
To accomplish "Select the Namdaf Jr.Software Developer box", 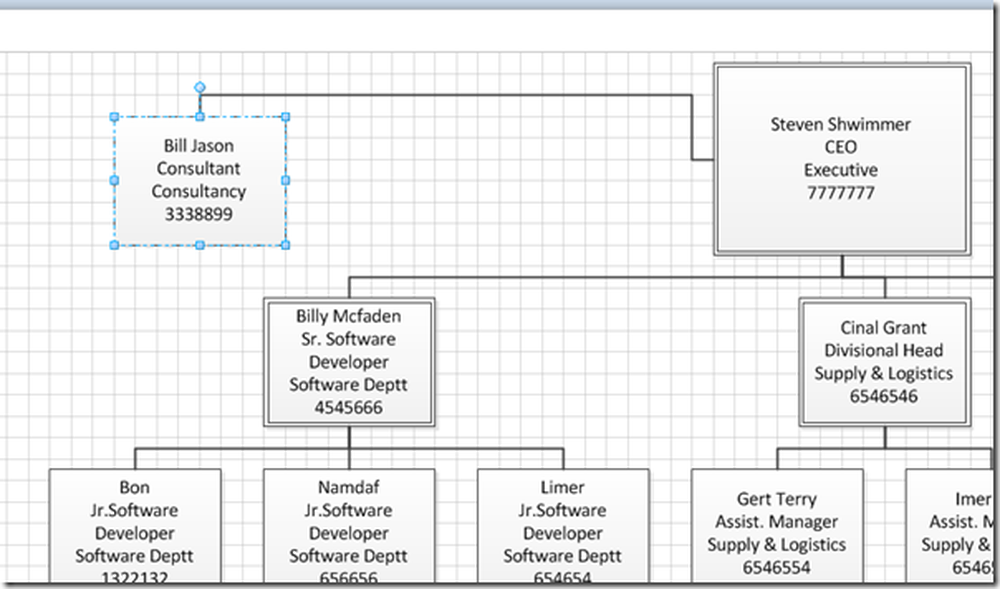I will coord(349,527).
